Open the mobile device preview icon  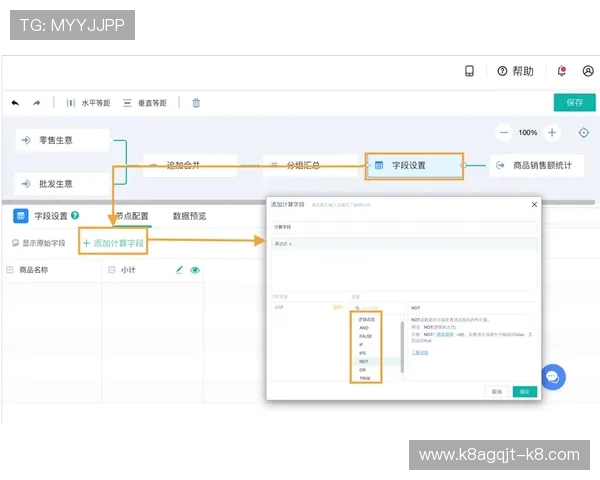(469, 71)
